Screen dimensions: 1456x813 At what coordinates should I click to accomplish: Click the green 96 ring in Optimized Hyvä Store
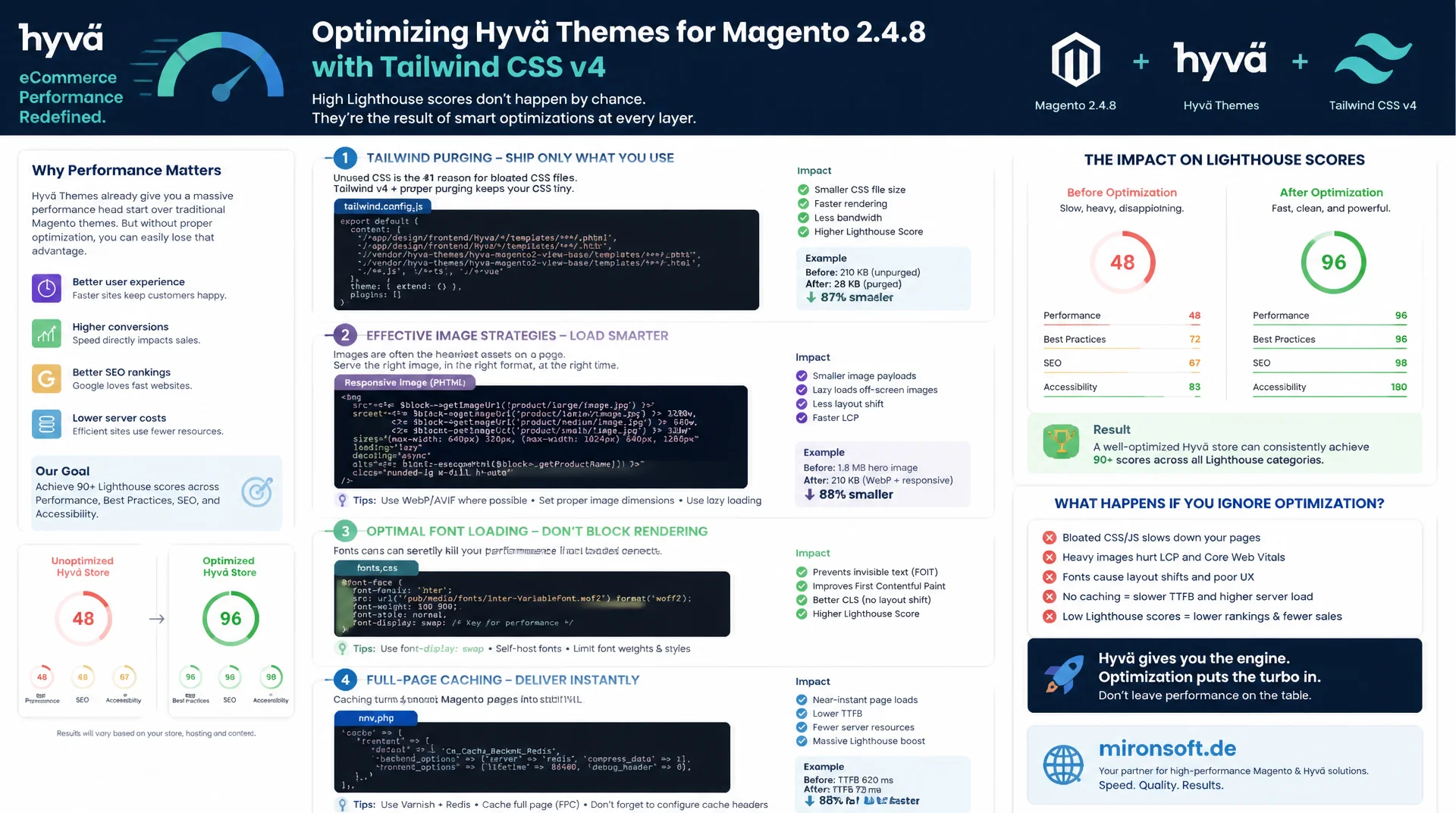231,619
